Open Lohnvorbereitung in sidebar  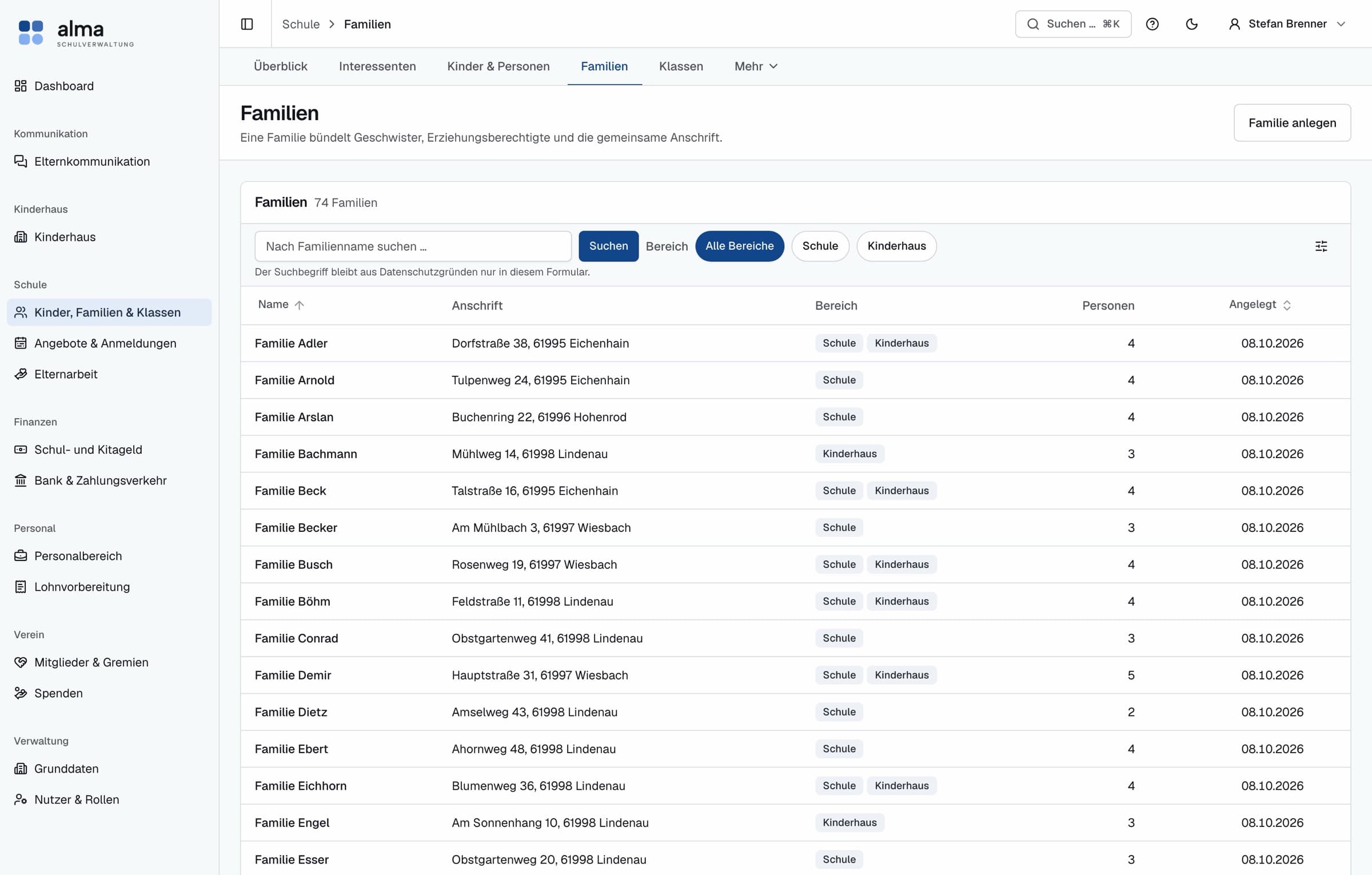click(109, 587)
